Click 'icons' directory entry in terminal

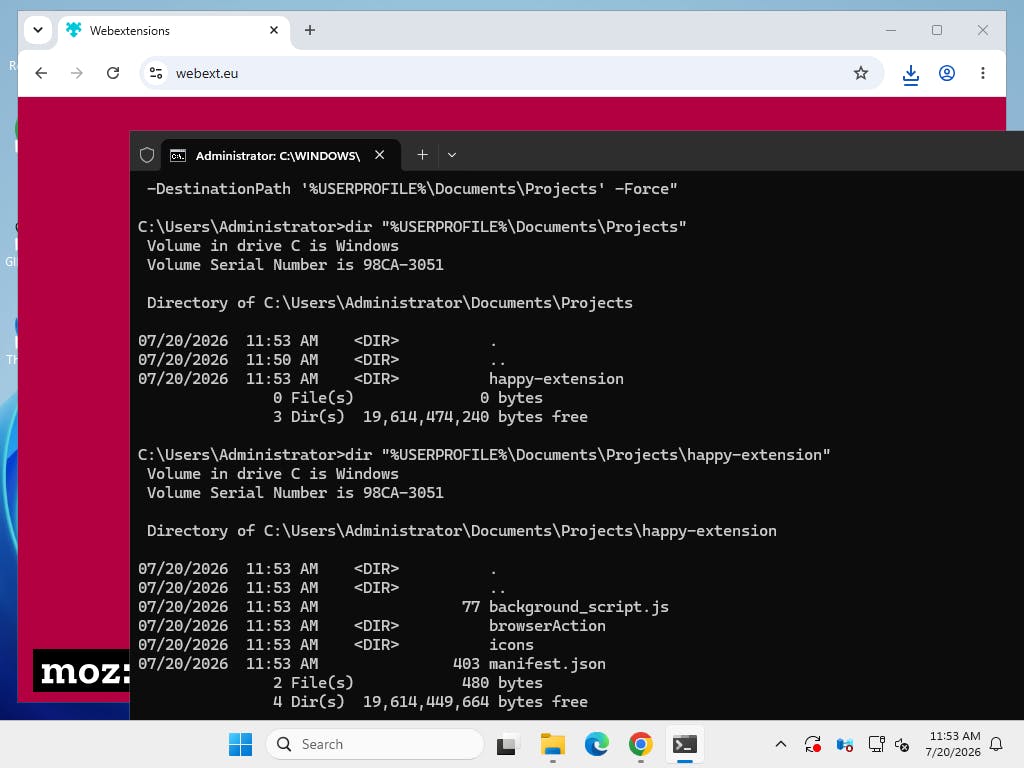click(x=511, y=645)
